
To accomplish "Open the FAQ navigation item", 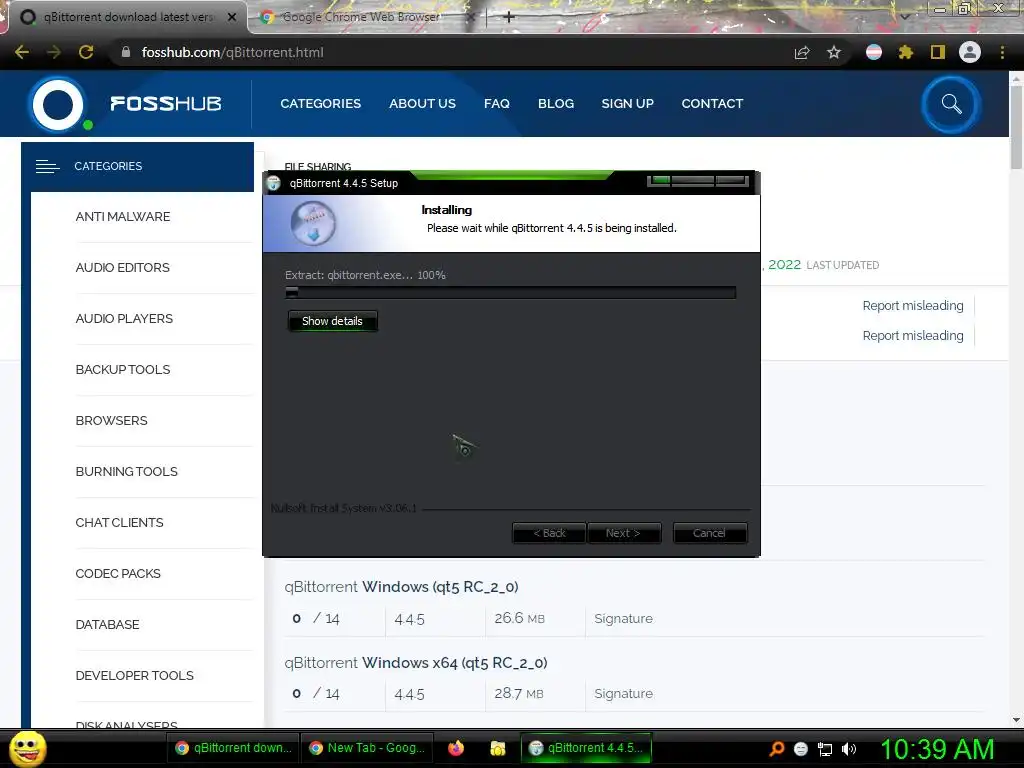I will (x=496, y=104).
